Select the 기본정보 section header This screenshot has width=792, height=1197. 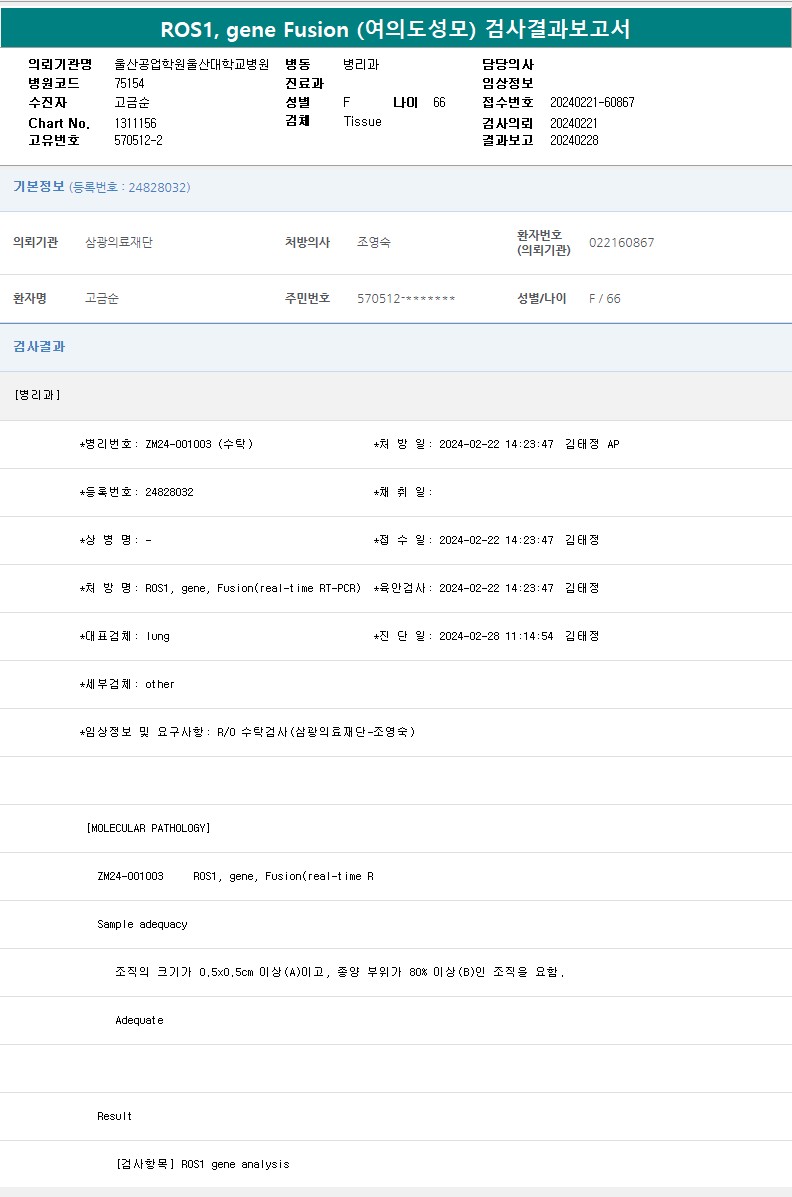coord(39,187)
